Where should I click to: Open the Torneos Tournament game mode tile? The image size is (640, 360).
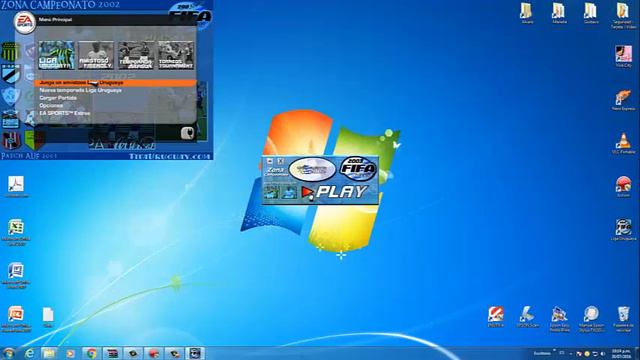[x=176, y=55]
